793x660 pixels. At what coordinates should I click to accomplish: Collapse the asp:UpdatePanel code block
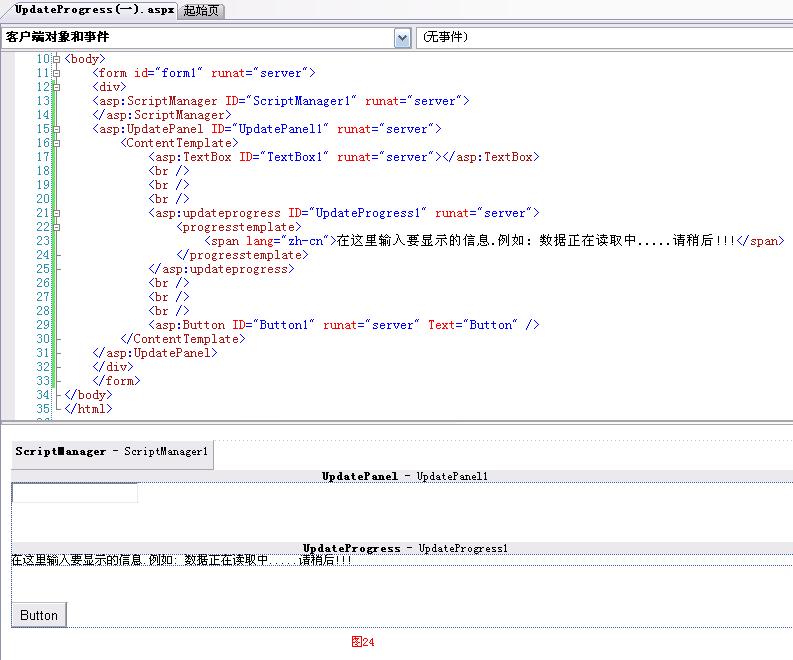56,129
